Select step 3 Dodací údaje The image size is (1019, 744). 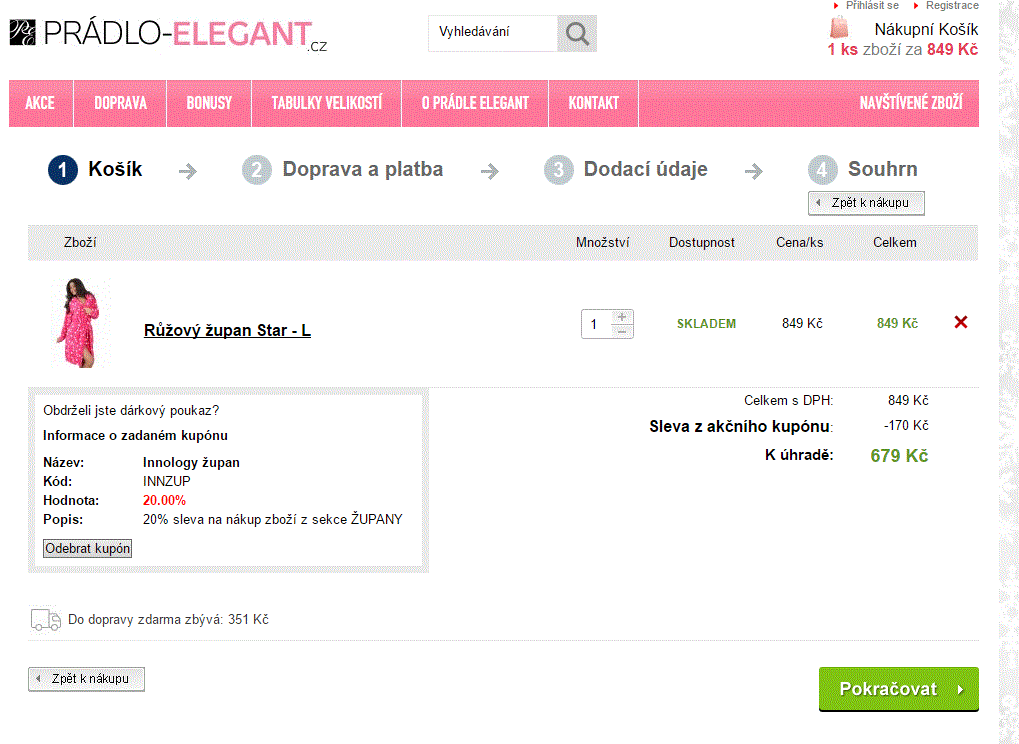(625, 170)
